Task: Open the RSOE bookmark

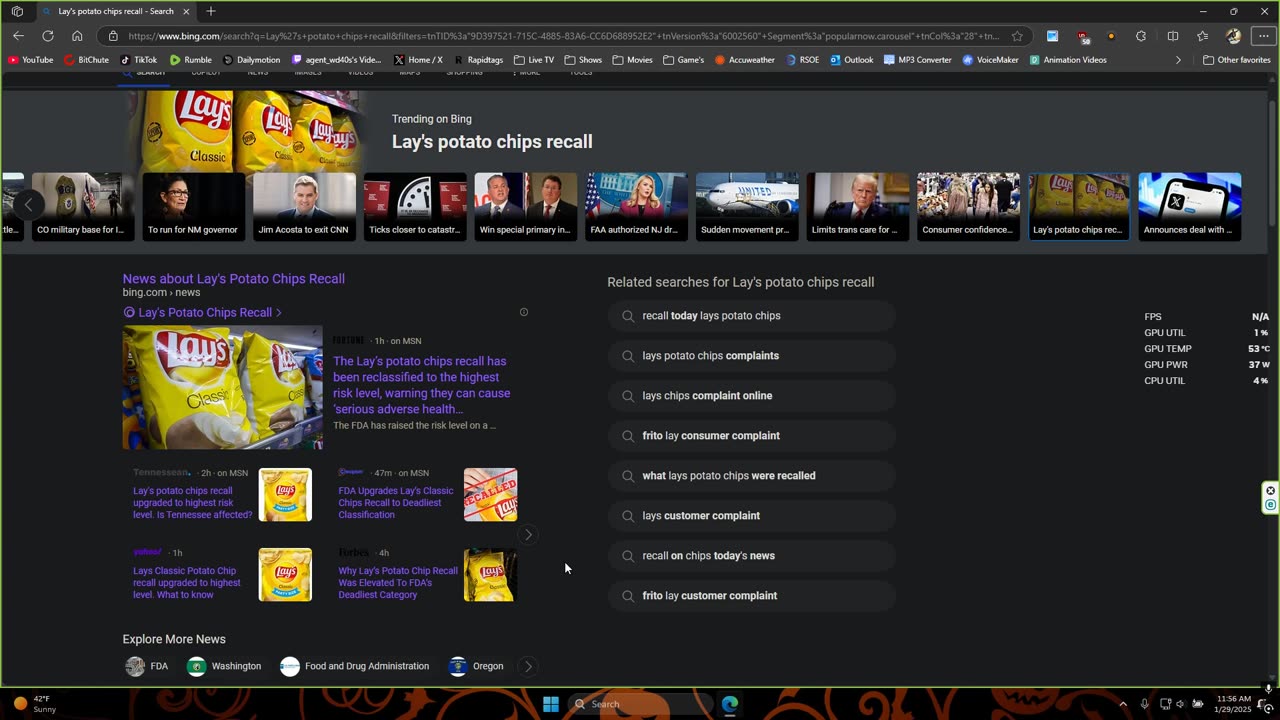Action: tap(802, 60)
